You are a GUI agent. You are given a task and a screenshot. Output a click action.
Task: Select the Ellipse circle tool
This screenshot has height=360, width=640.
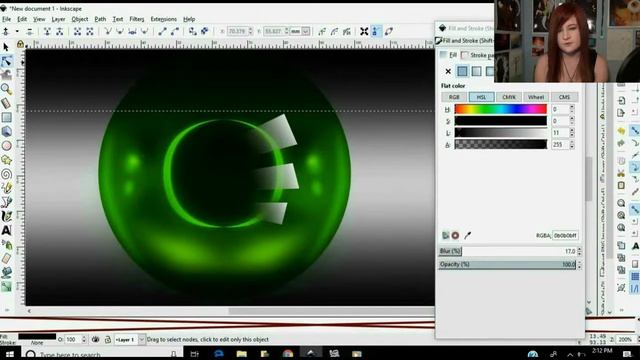pyautogui.click(x=7, y=146)
